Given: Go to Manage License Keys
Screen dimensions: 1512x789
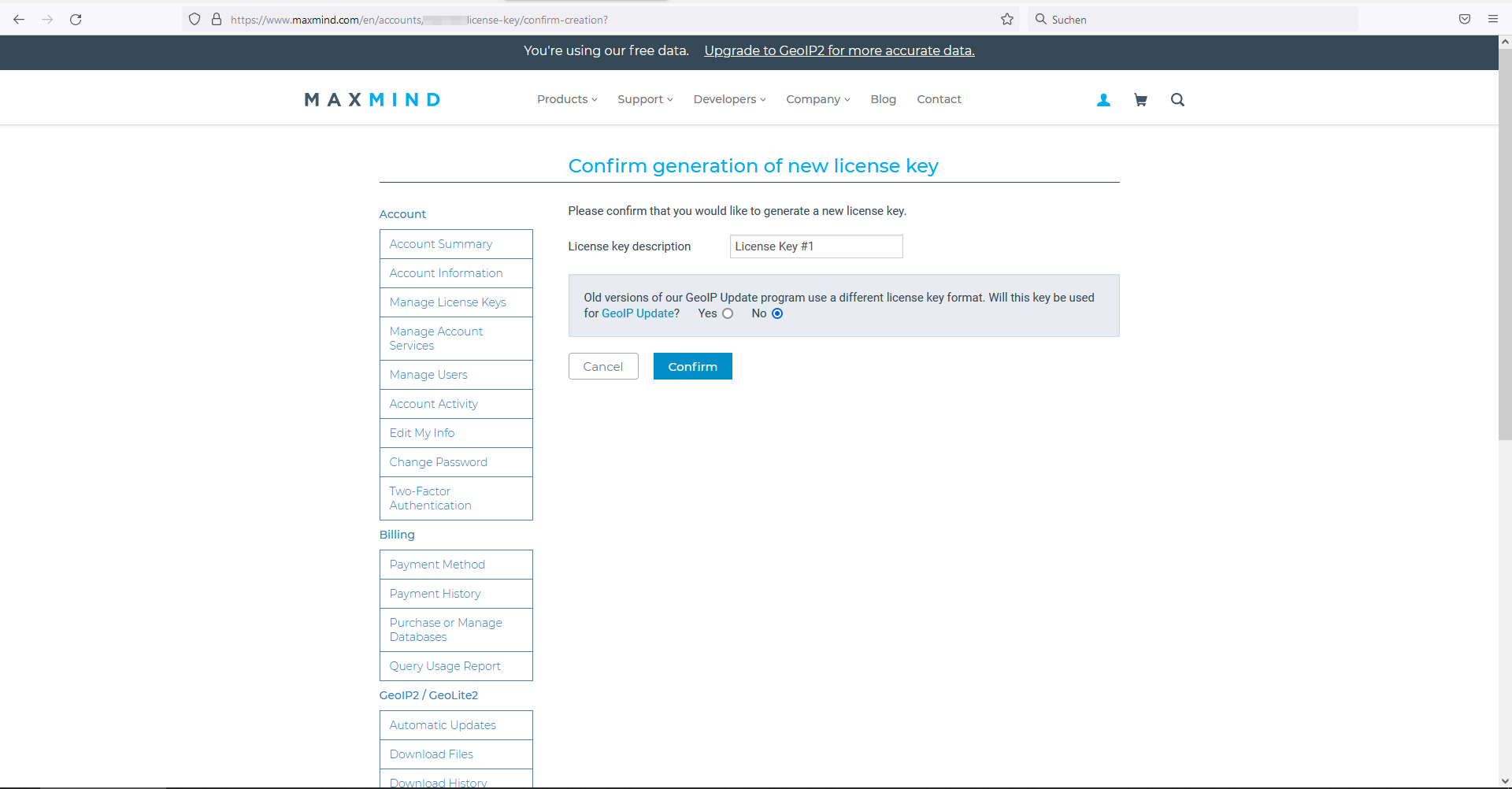Looking at the screenshot, I should [456, 302].
